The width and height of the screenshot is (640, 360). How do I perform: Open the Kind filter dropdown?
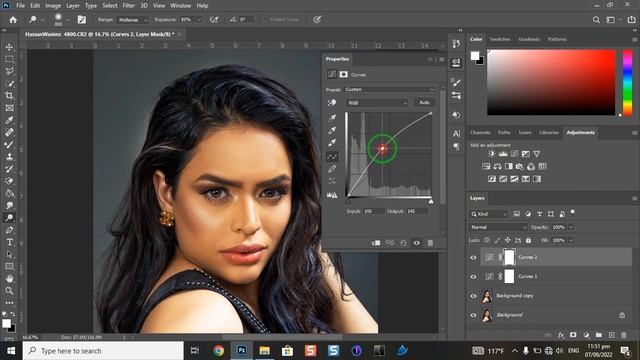tap(489, 214)
